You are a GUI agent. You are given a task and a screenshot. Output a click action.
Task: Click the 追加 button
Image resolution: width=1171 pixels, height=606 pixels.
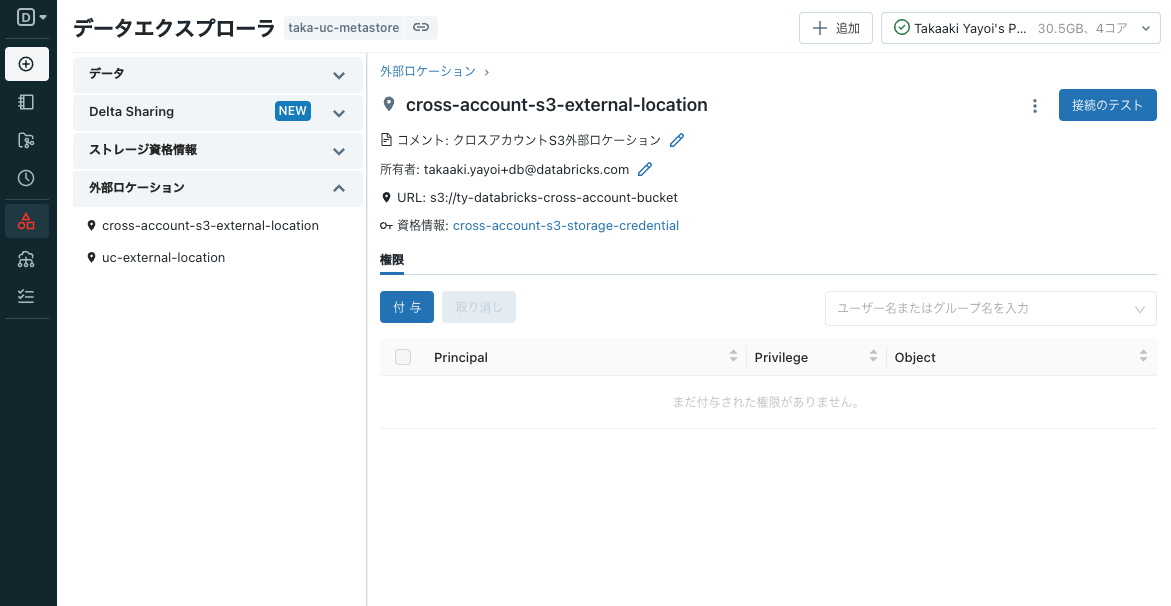(836, 28)
